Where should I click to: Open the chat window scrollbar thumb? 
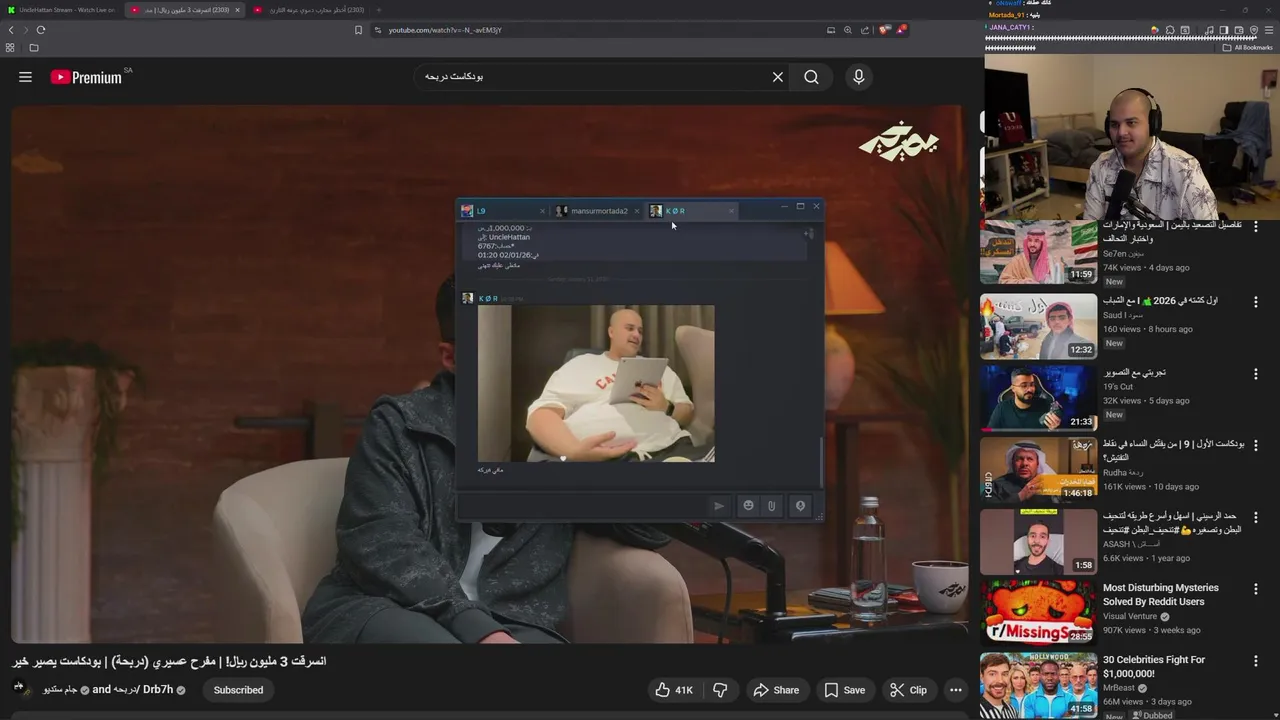(x=822, y=463)
